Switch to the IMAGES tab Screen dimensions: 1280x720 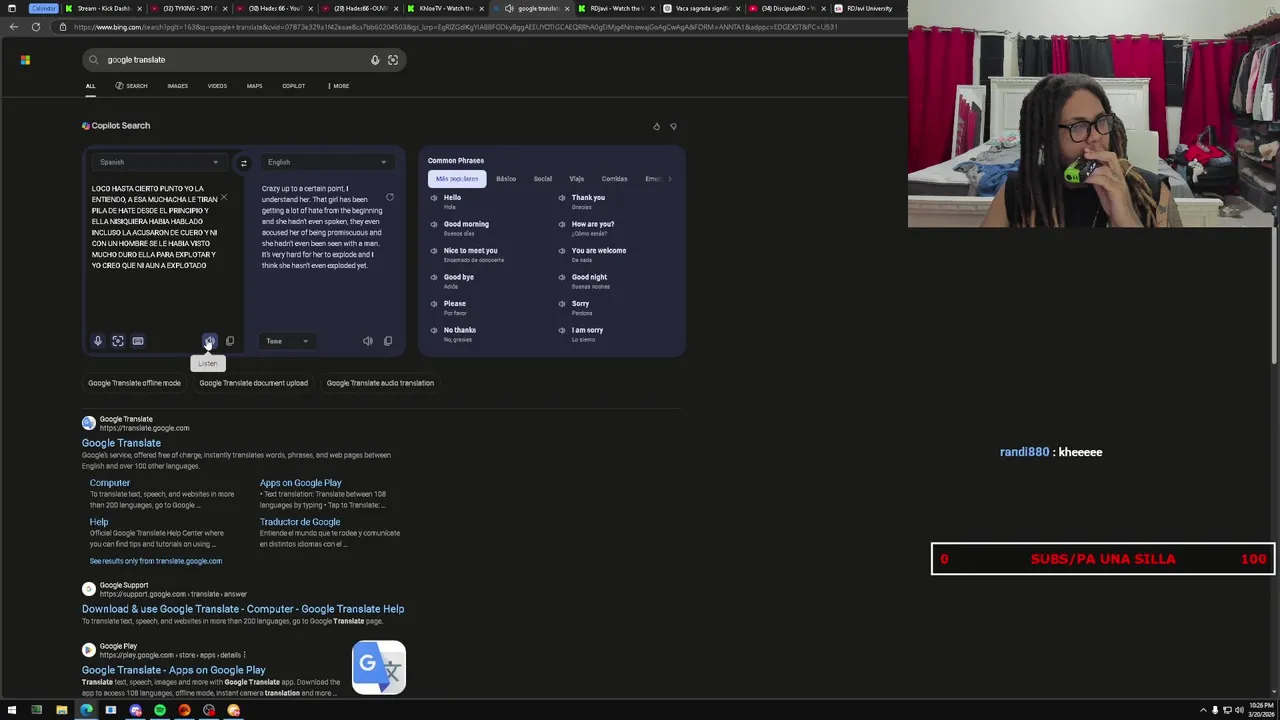pos(177,86)
